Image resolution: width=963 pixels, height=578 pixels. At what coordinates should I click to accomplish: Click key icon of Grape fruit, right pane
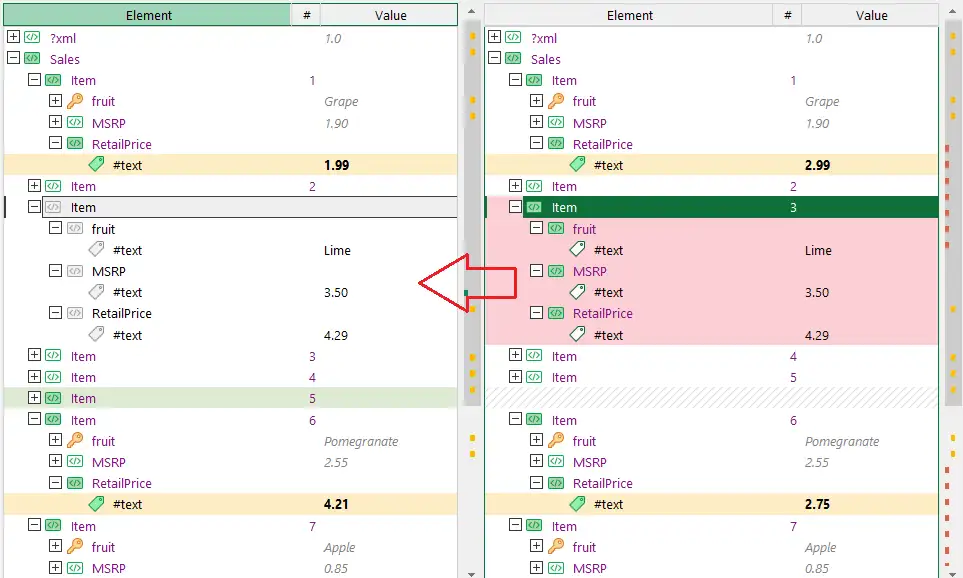tap(556, 101)
